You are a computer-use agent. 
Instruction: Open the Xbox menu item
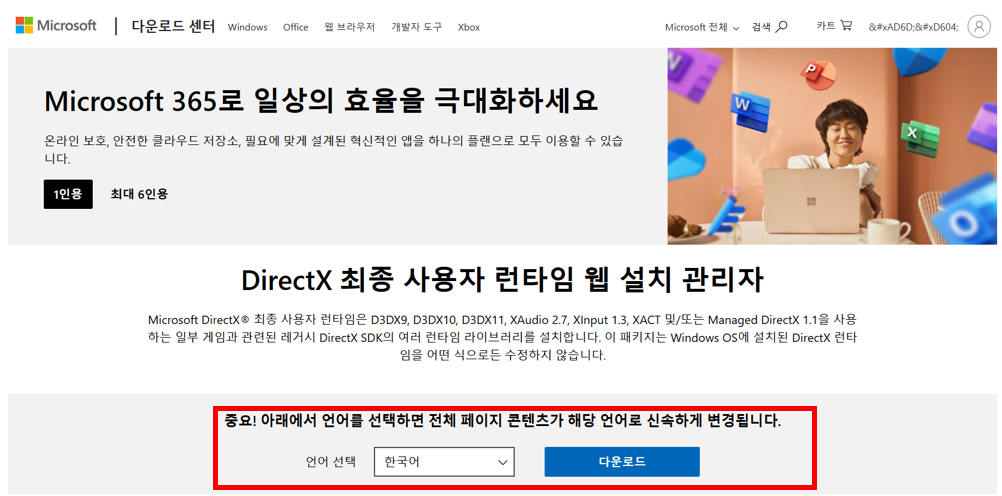pos(469,27)
